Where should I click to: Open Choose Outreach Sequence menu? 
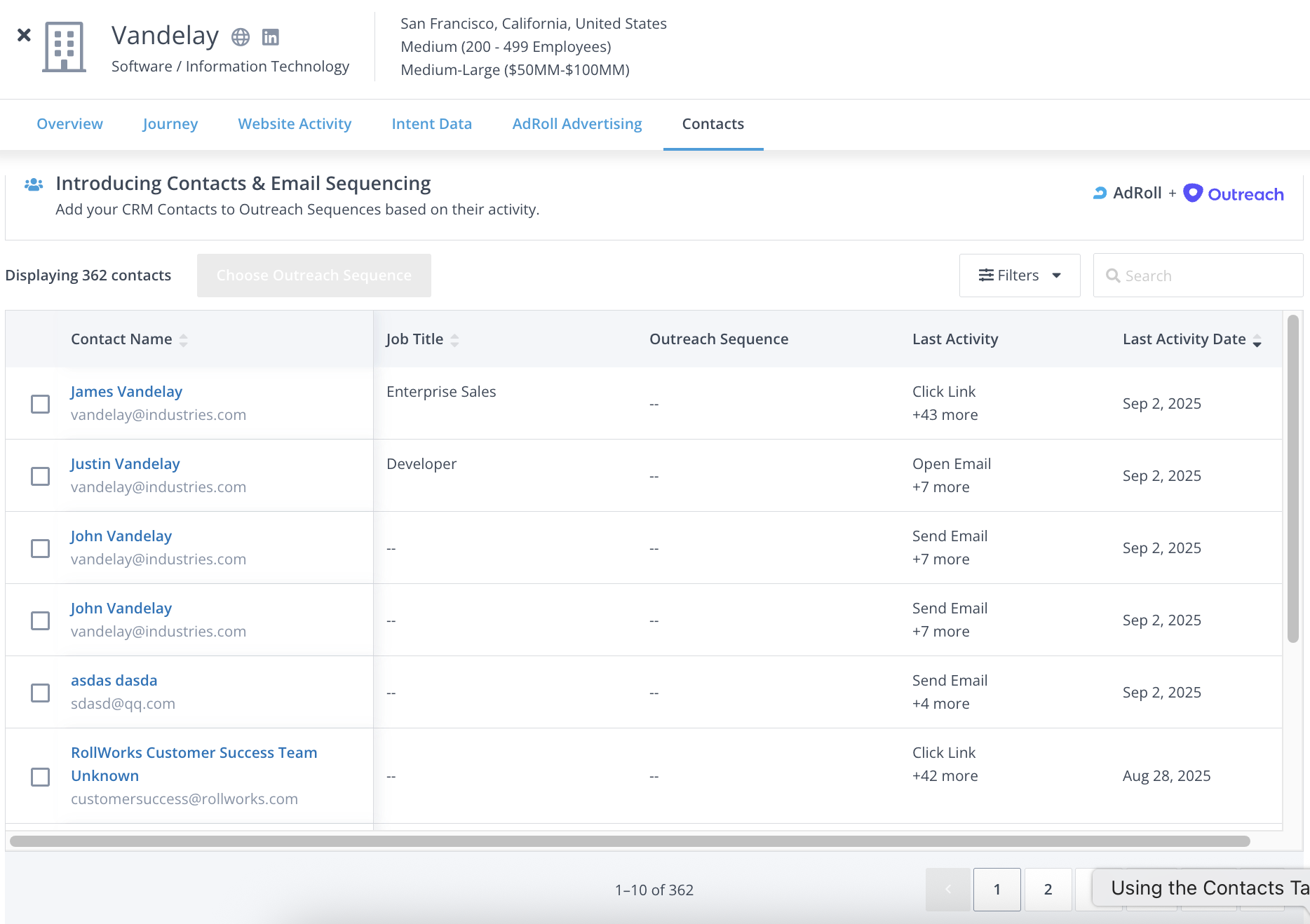[x=313, y=276]
